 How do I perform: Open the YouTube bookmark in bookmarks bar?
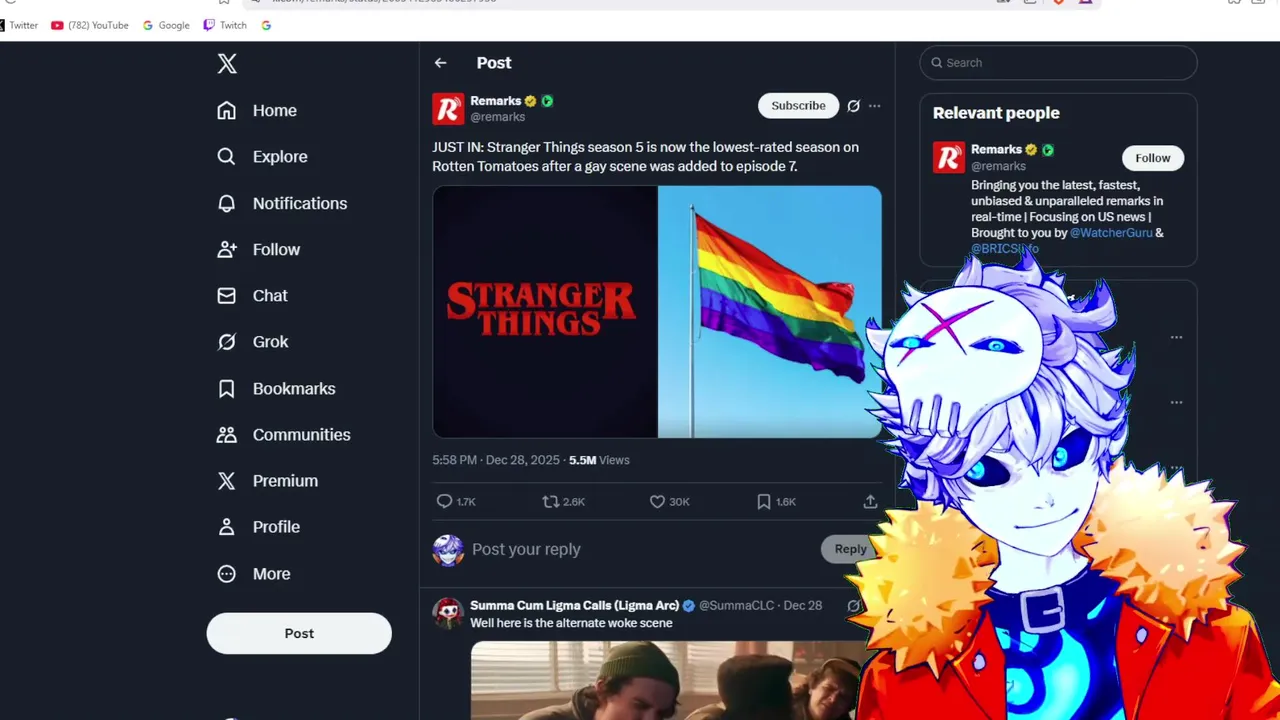tap(90, 25)
